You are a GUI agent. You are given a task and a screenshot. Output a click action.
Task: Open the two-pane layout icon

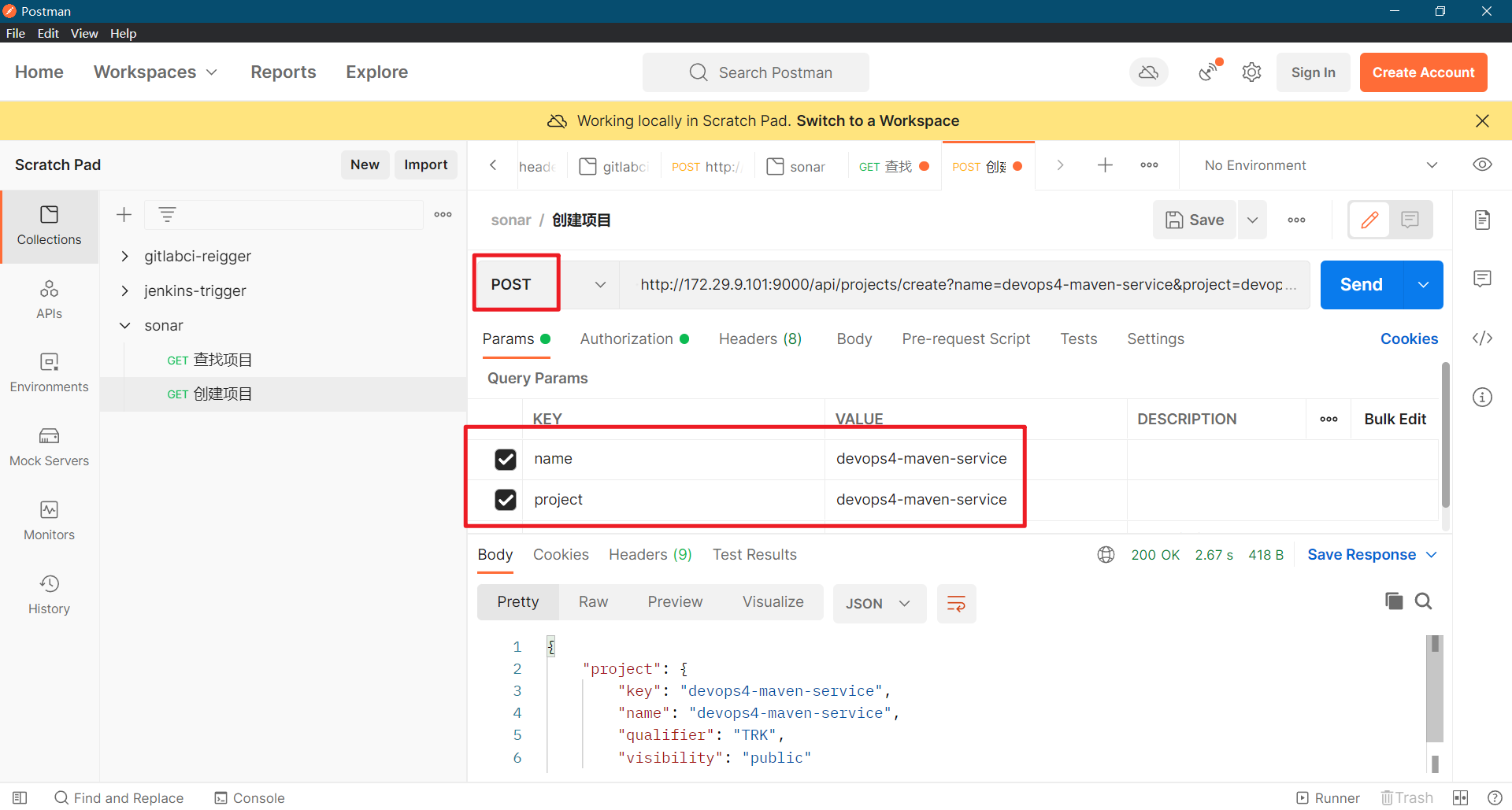click(x=1460, y=797)
